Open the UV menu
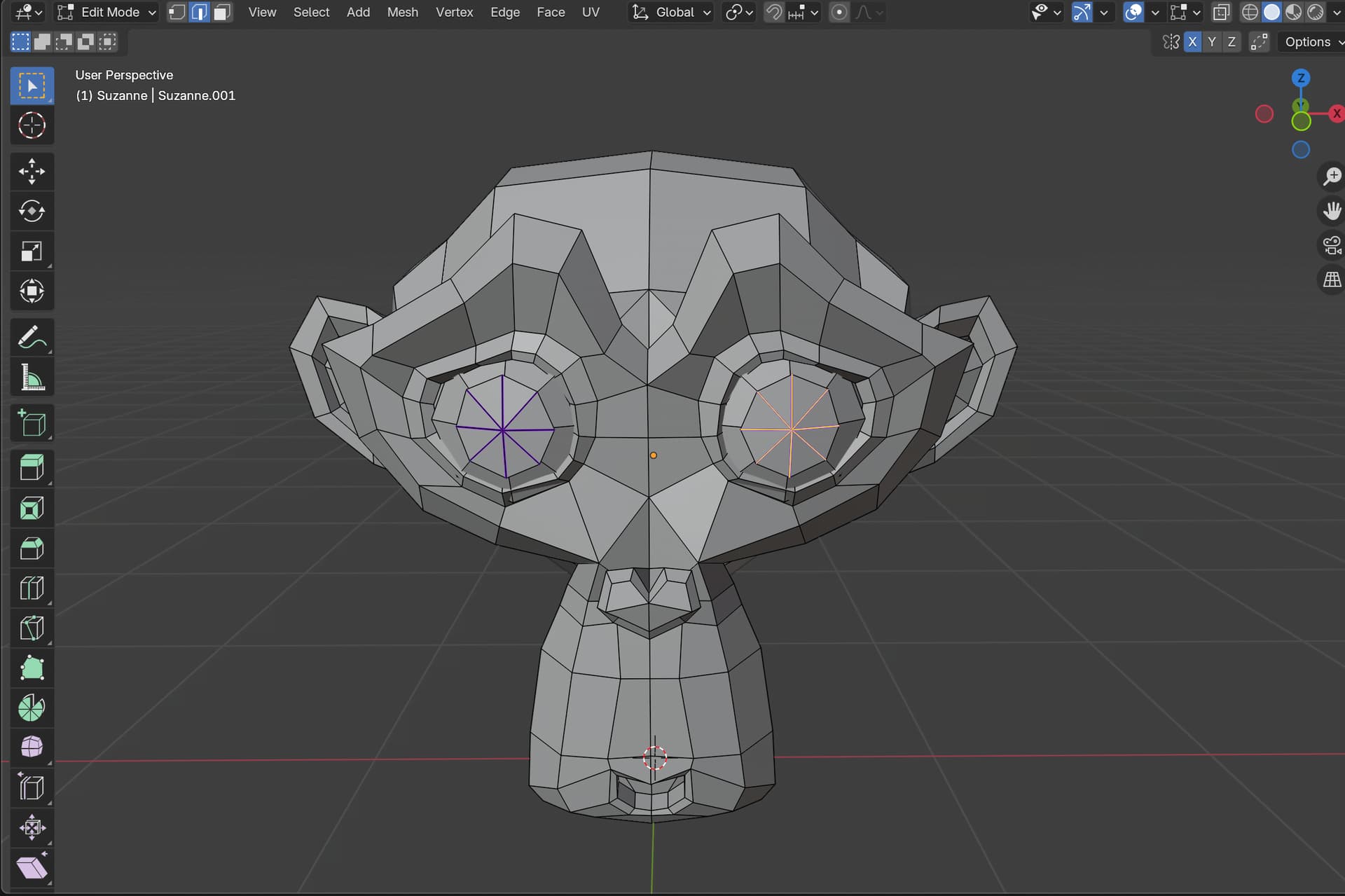1345x896 pixels. pyautogui.click(x=591, y=12)
